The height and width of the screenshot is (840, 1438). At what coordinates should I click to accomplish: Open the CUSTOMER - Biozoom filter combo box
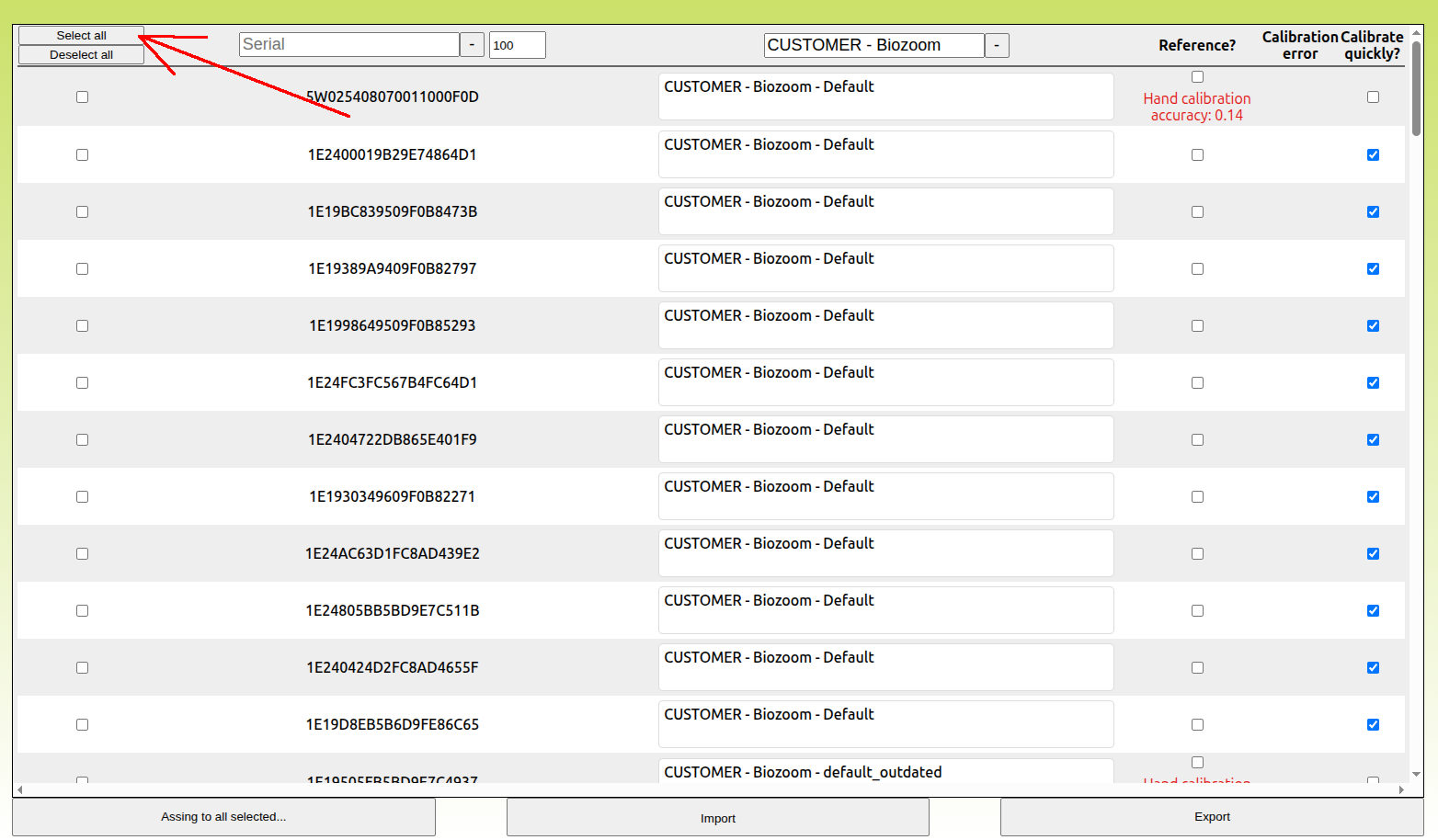tap(873, 45)
